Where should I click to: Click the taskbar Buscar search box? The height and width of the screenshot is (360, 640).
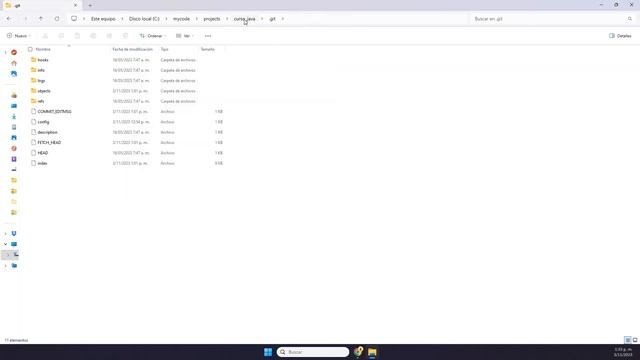pyautogui.click(x=313, y=352)
